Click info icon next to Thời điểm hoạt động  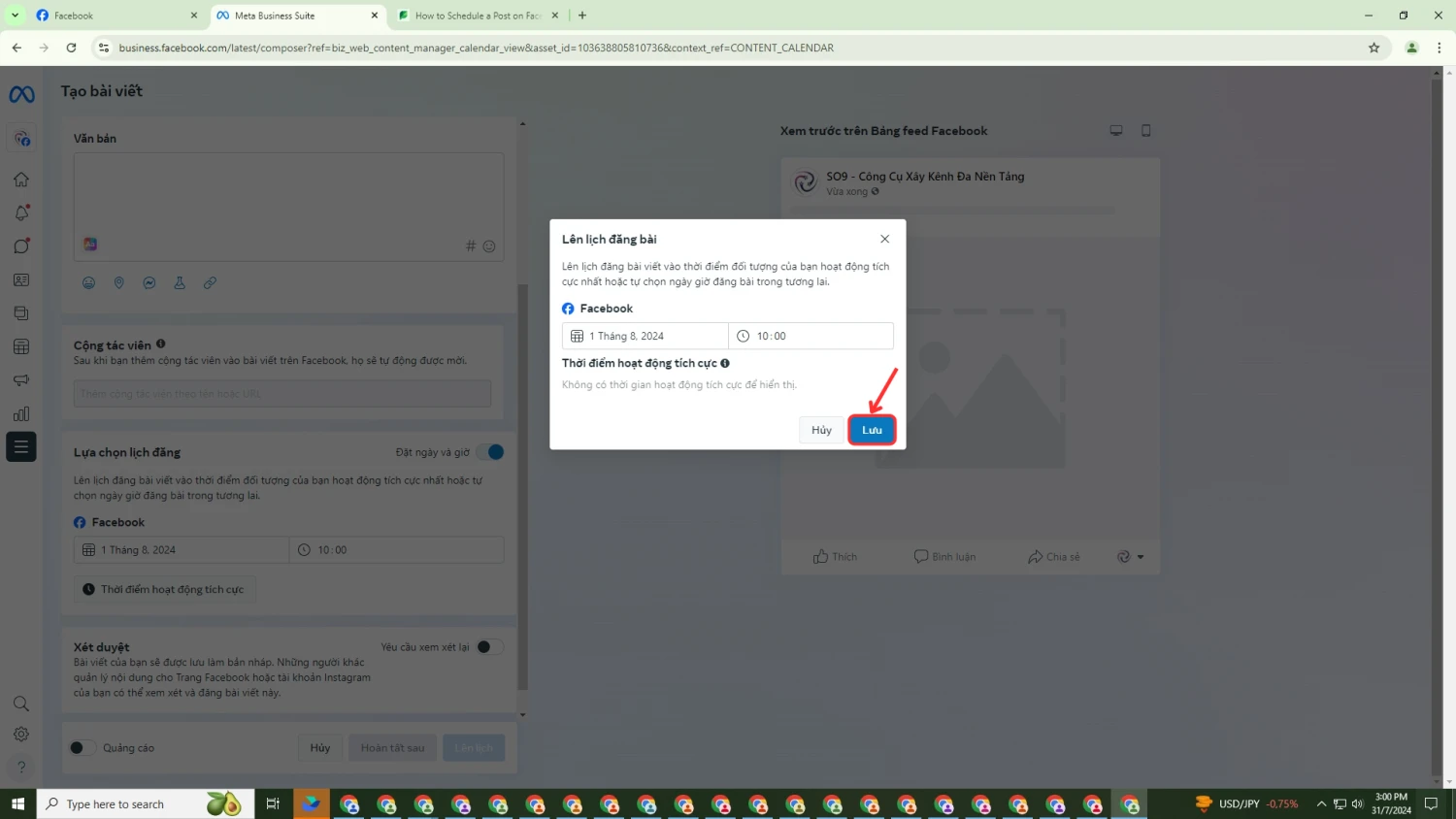pyautogui.click(x=725, y=363)
